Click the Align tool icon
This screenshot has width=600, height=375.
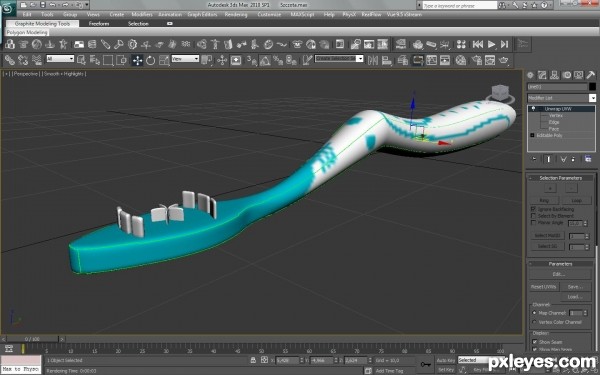(387, 60)
